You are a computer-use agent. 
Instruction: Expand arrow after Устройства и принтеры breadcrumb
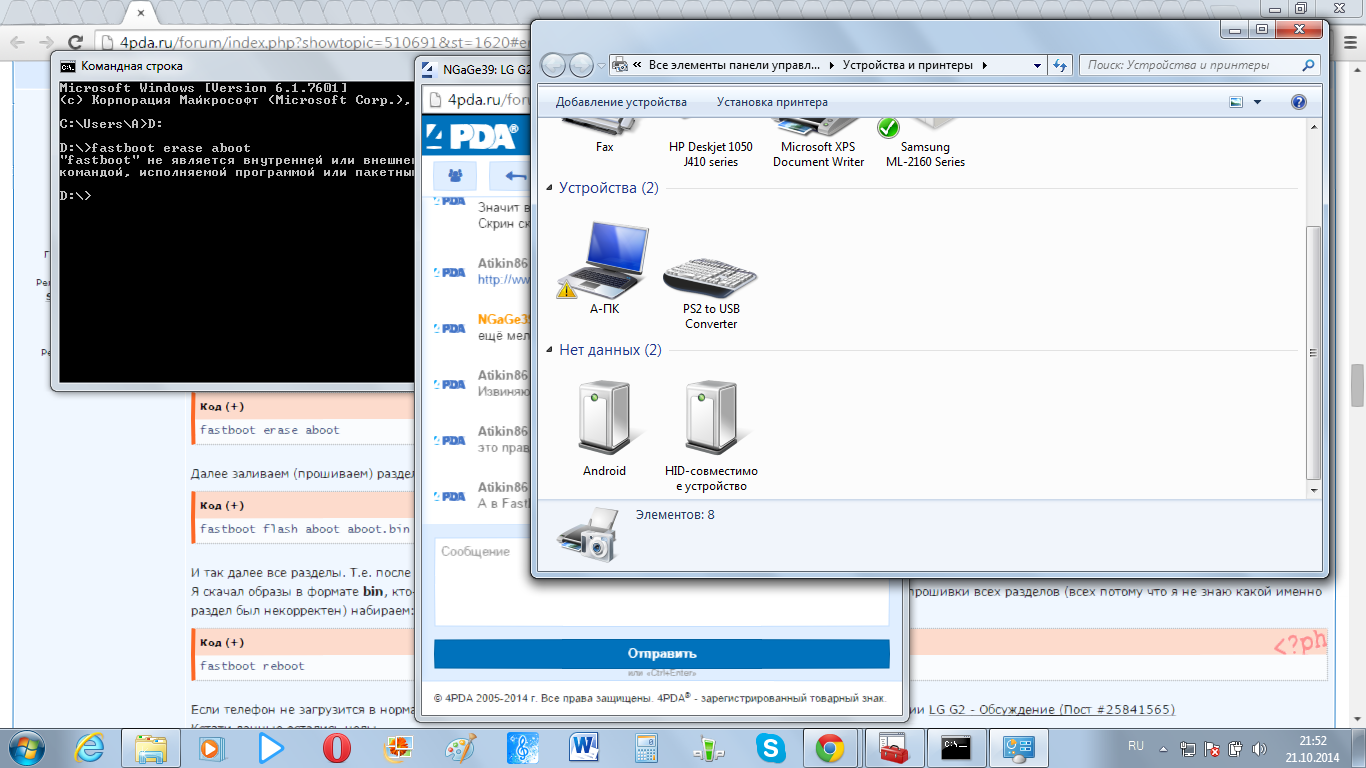pos(984,65)
